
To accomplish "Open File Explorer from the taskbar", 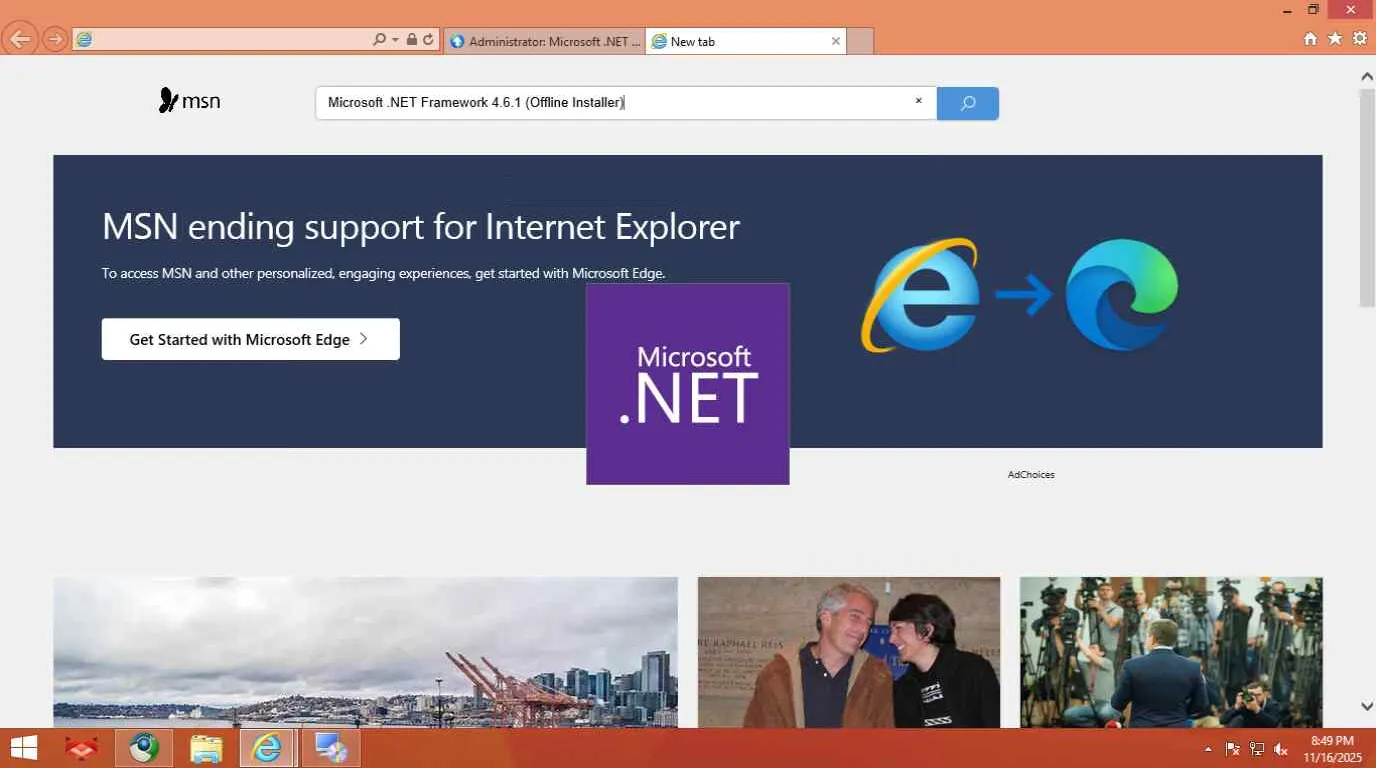I will 206,748.
